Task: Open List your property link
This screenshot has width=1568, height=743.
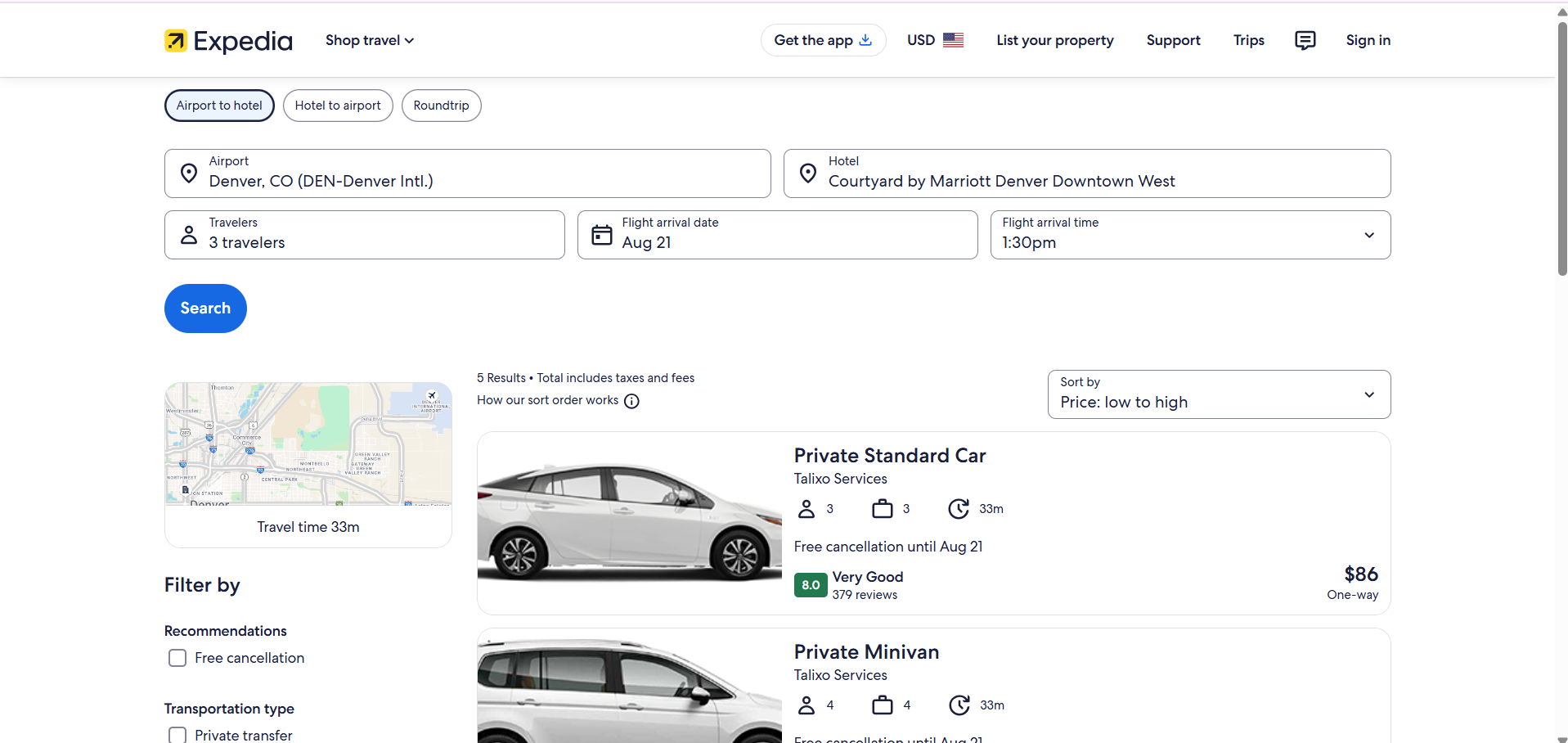Action: pos(1055,40)
